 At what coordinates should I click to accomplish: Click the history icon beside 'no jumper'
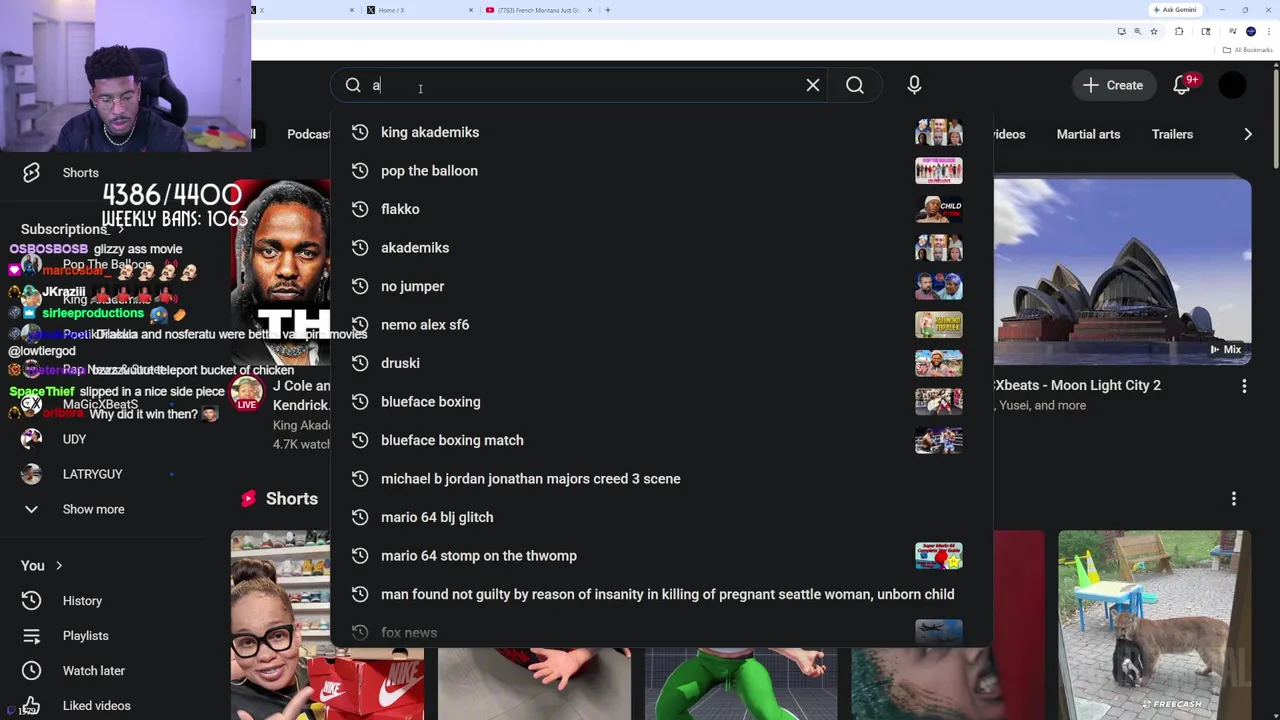coord(360,286)
